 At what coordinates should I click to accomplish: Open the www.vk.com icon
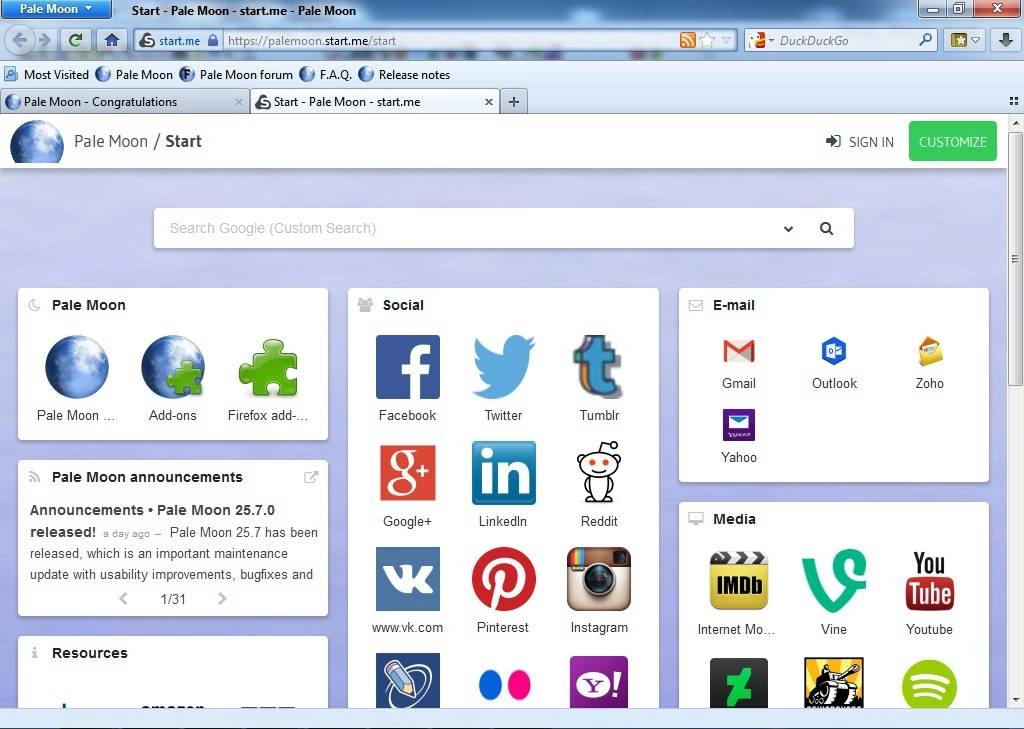(x=408, y=579)
